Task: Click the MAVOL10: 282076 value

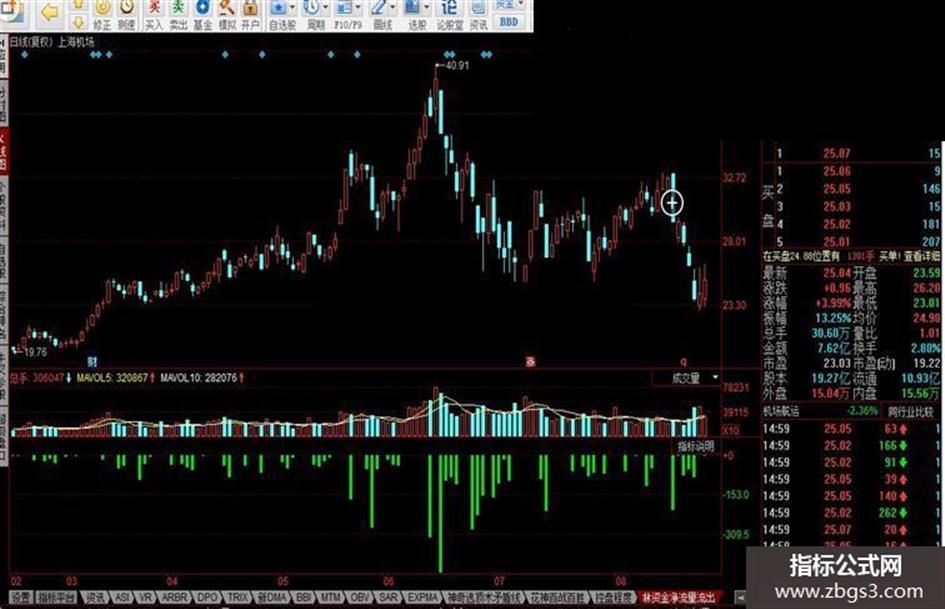Action: [x=198, y=377]
